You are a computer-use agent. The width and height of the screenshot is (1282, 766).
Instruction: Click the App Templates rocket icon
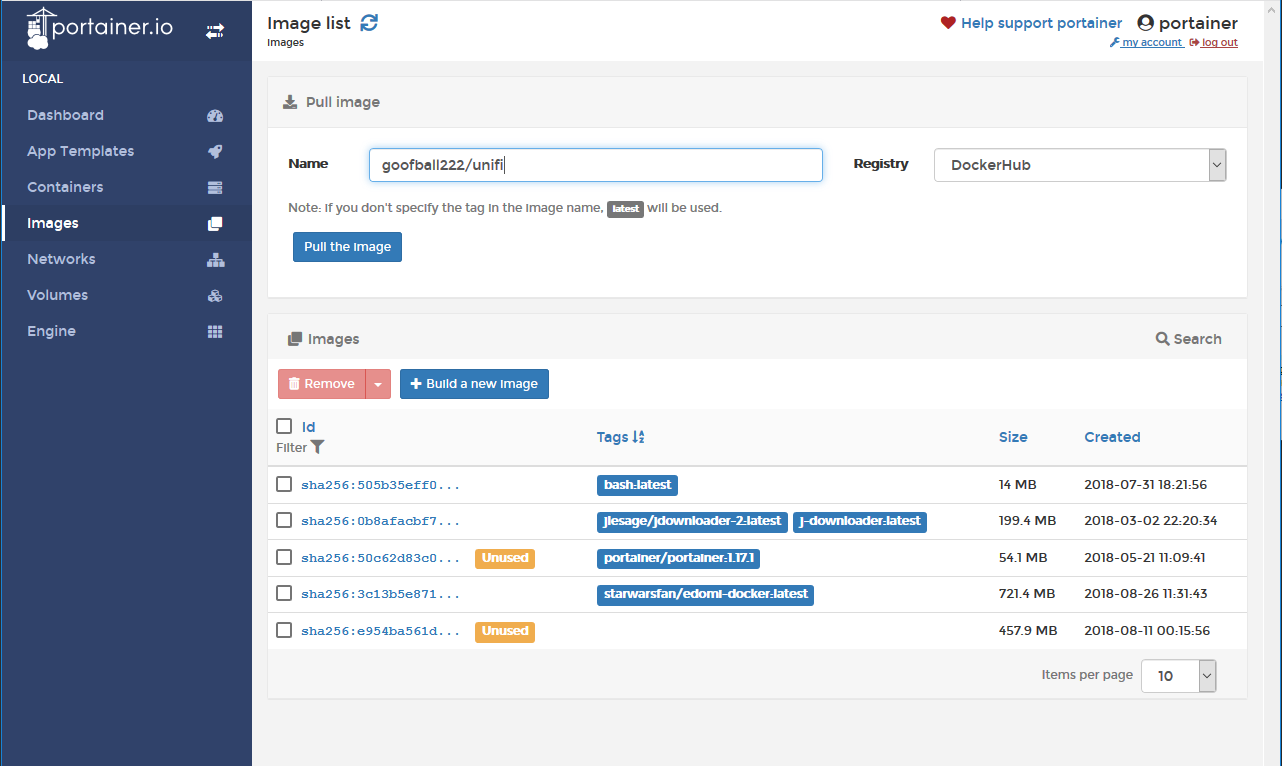point(215,152)
